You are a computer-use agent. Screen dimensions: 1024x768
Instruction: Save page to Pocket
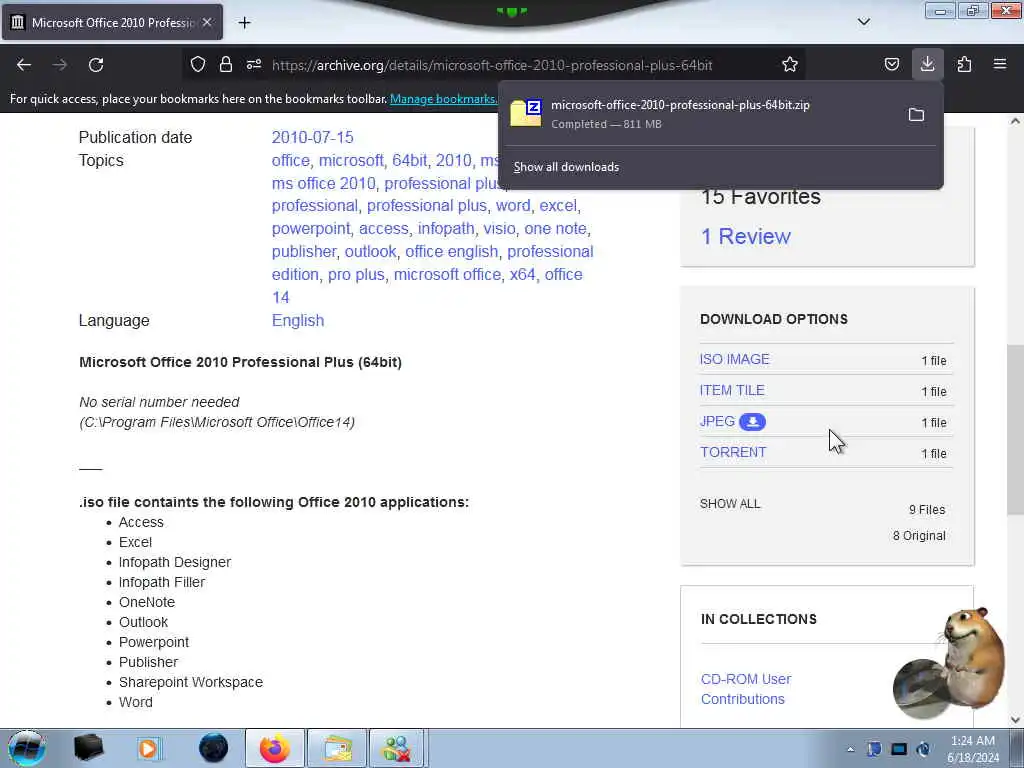coord(891,64)
